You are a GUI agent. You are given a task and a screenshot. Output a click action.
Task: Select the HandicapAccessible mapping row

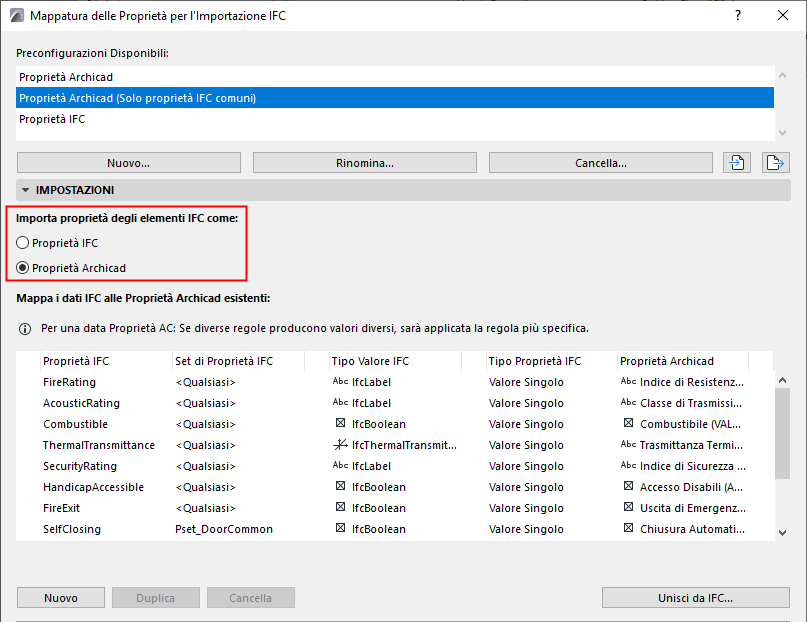coord(93,487)
